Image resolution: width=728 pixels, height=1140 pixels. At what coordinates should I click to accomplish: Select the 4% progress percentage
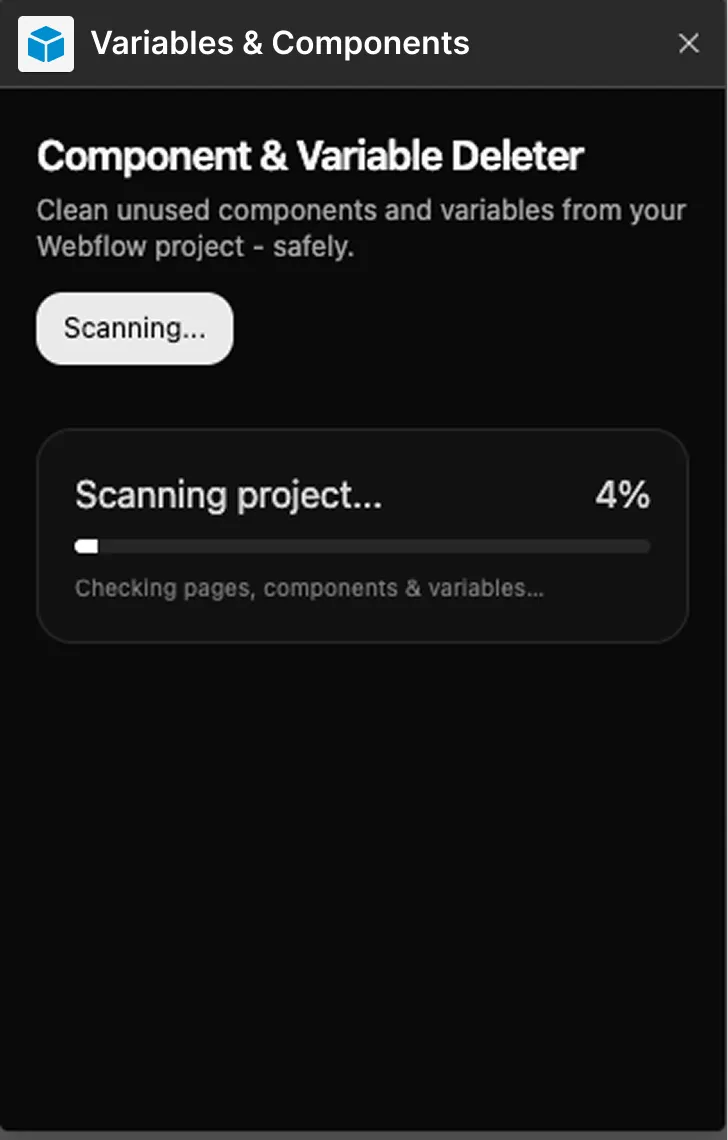(623, 495)
